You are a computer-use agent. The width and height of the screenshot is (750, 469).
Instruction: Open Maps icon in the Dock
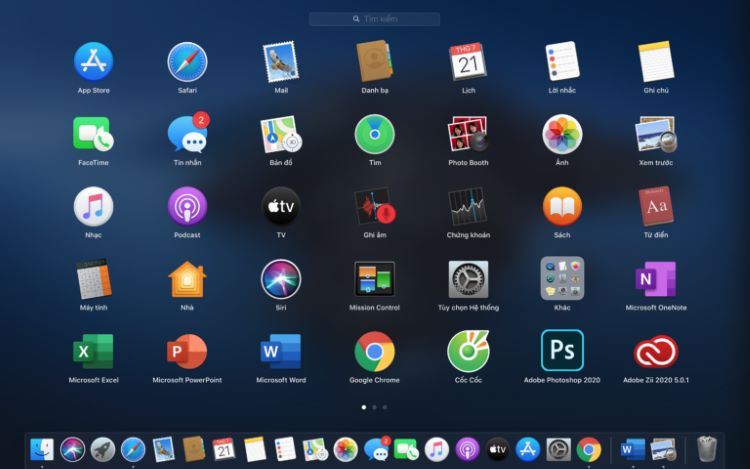coord(315,450)
